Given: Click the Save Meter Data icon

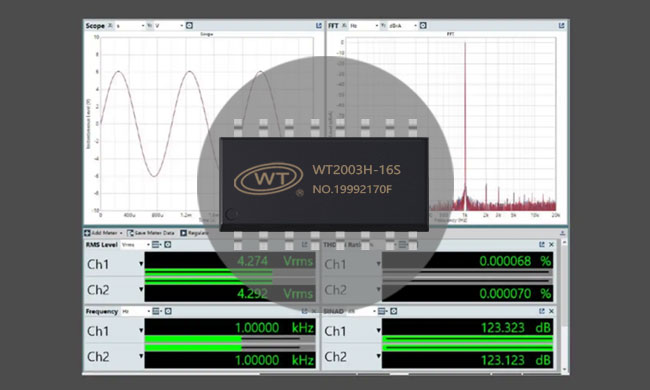Looking at the screenshot, I should 130,233.
